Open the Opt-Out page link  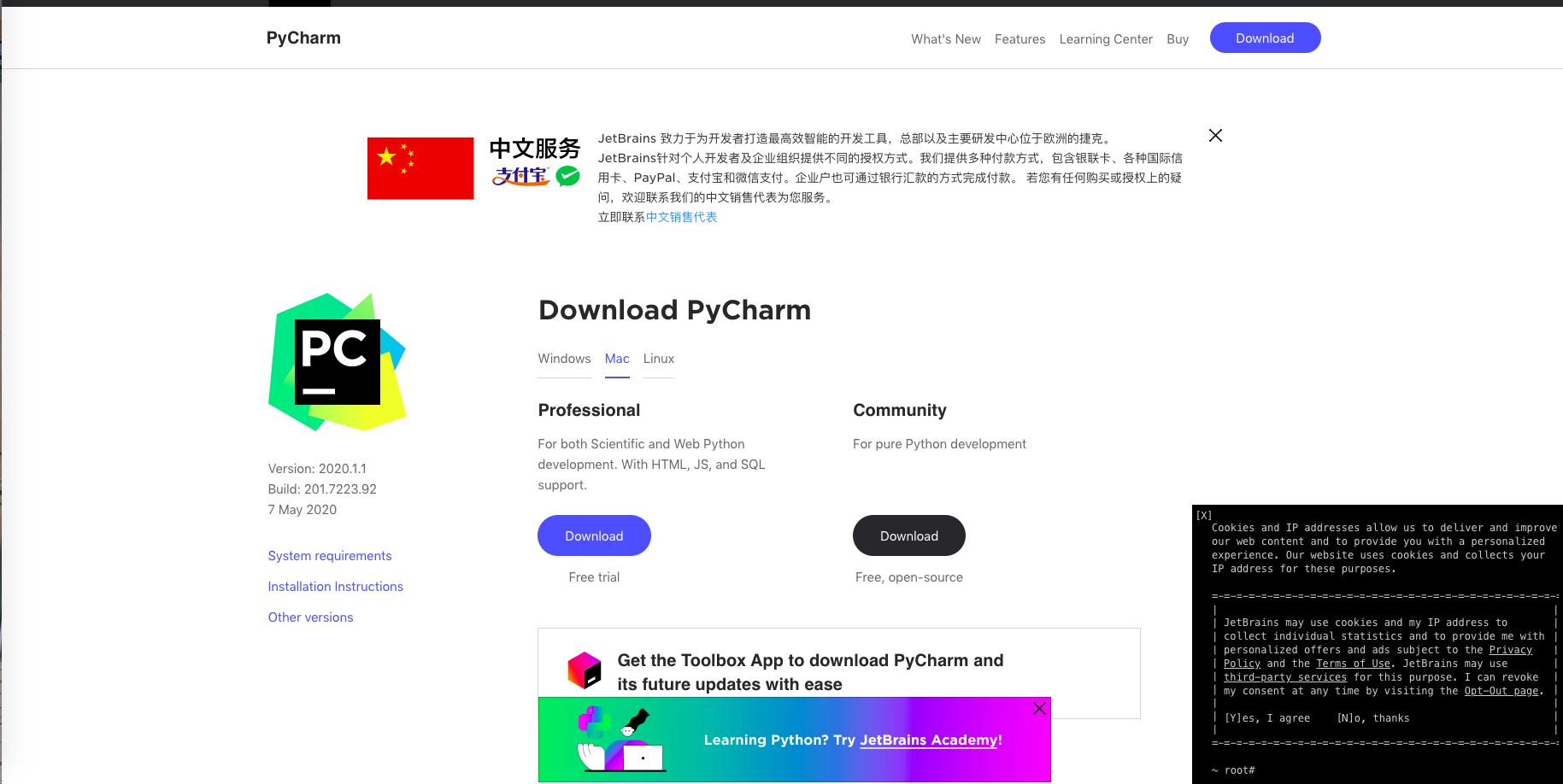click(x=1501, y=691)
